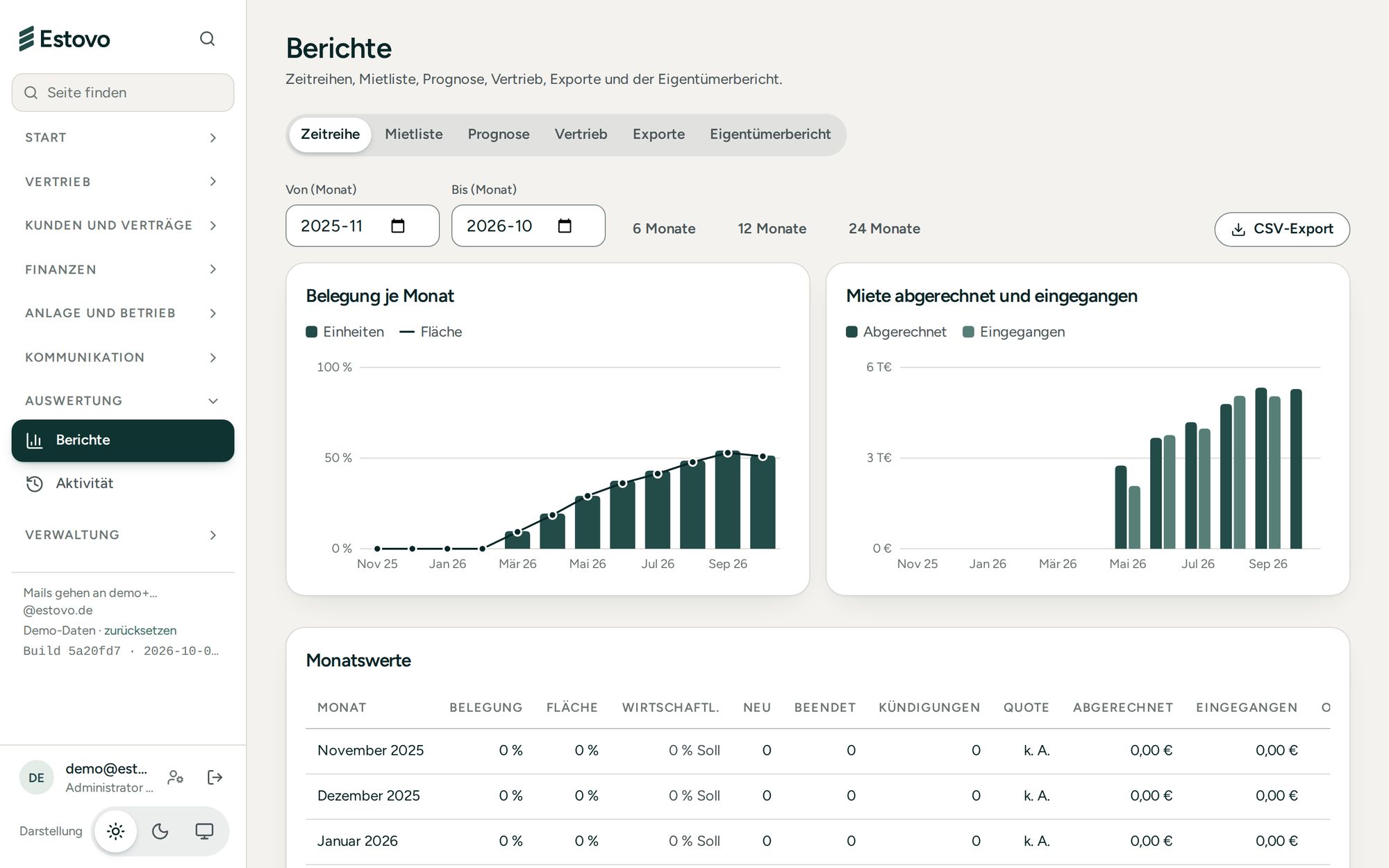Viewport: 1389px width, 868px height.
Task: Click the zurücksetzen link
Action: [x=140, y=631]
